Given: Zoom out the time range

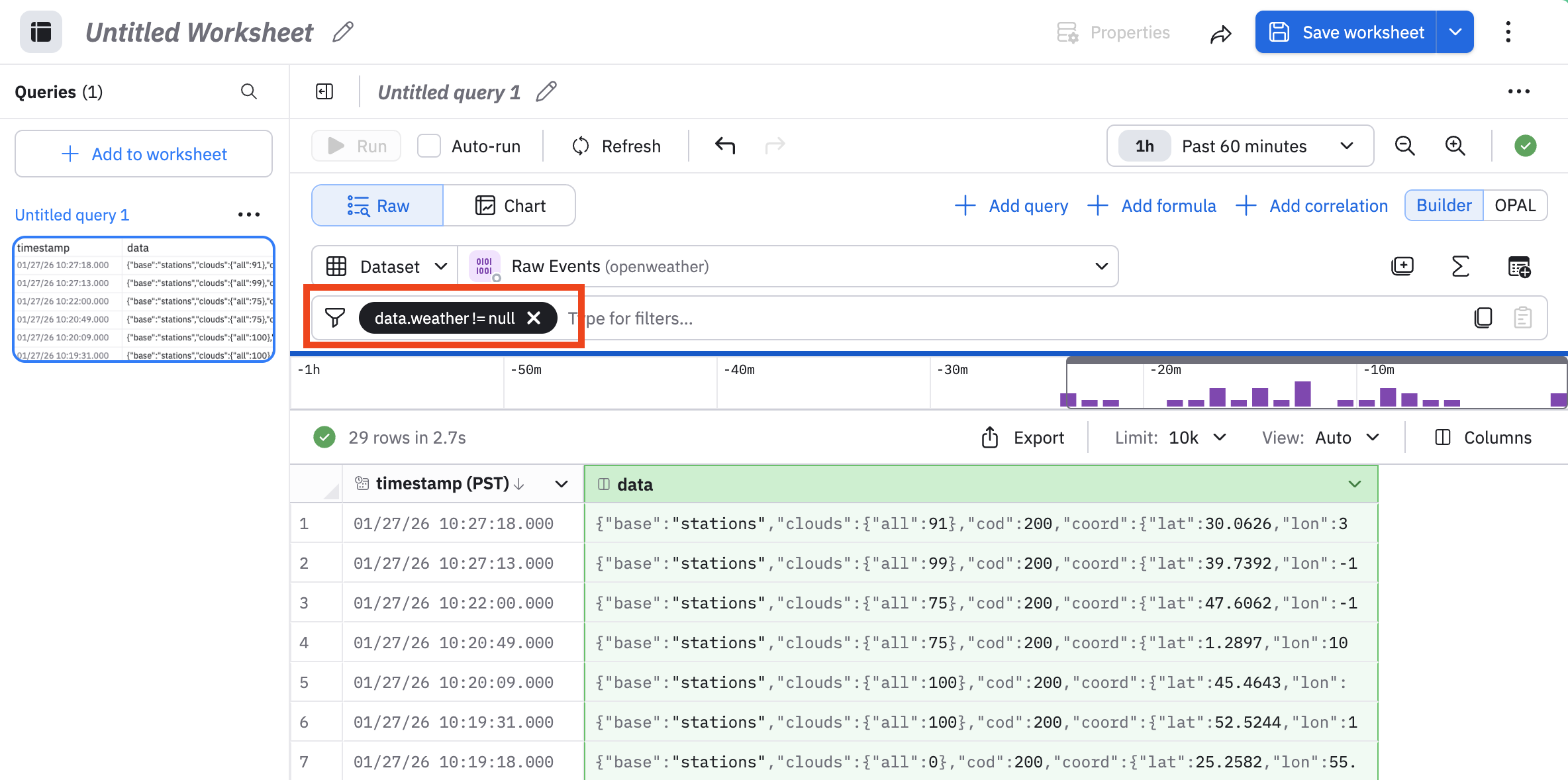Looking at the screenshot, I should point(1404,146).
